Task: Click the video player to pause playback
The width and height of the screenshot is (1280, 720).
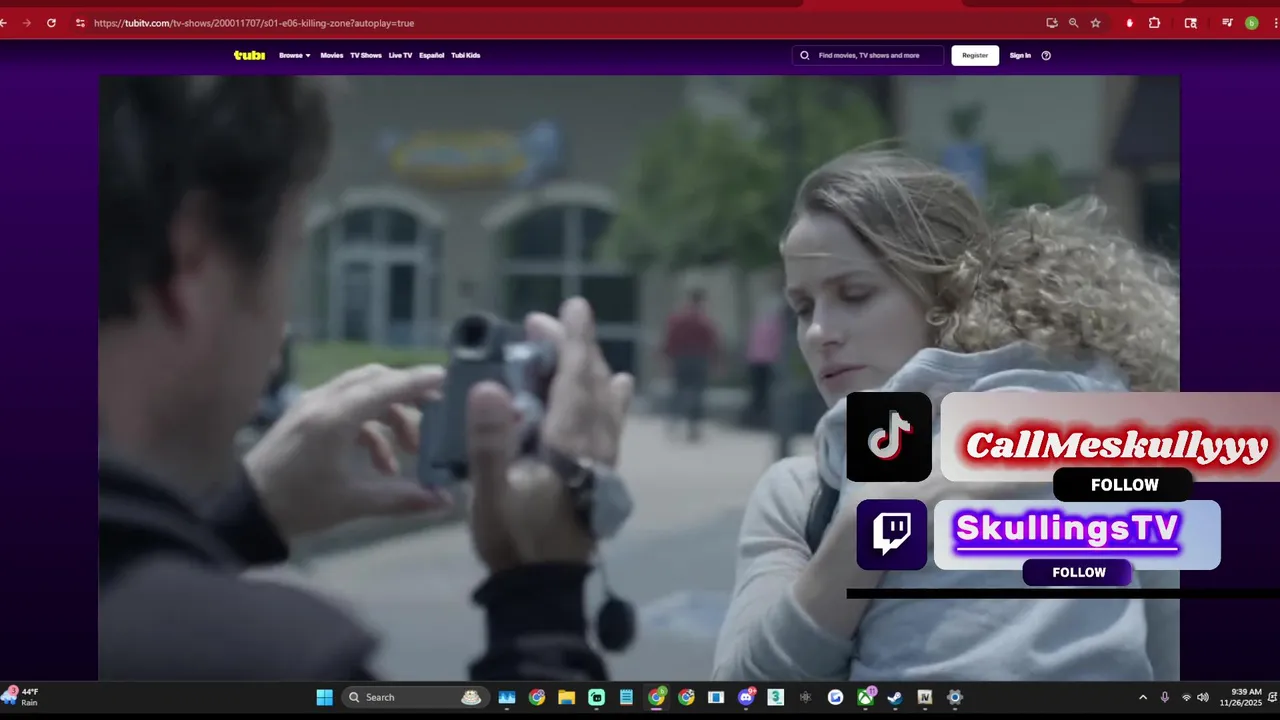Action: [x=639, y=378]
